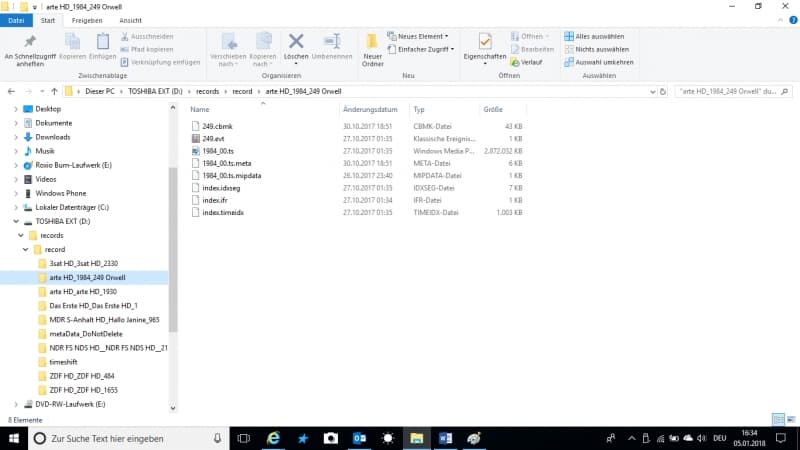Click Pfad kopieren in ribbon
This screenshot has width=800, height=450.
tap(147, 49)
